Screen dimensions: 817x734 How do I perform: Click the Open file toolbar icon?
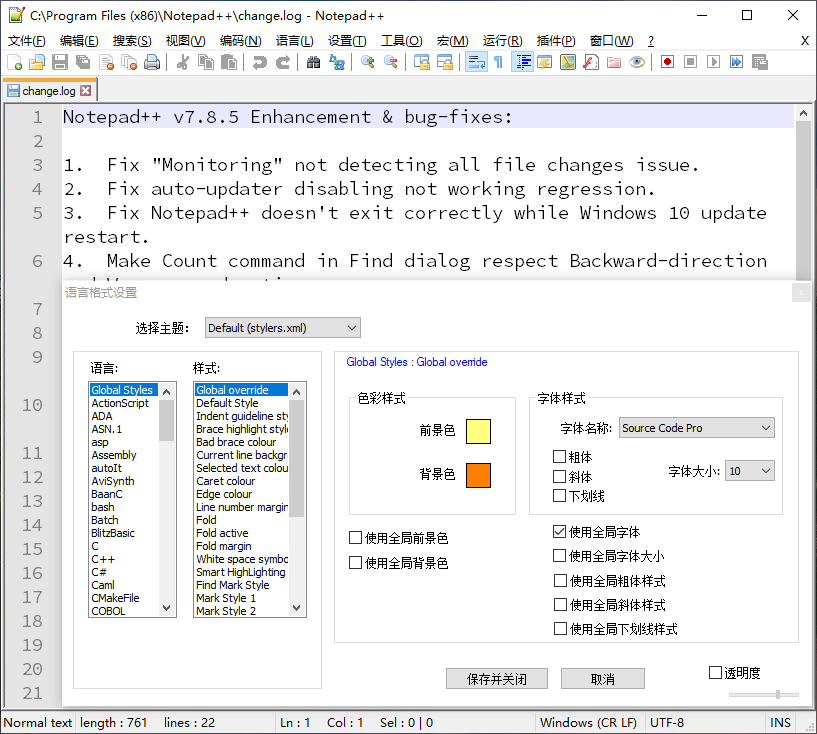[36, 63]
